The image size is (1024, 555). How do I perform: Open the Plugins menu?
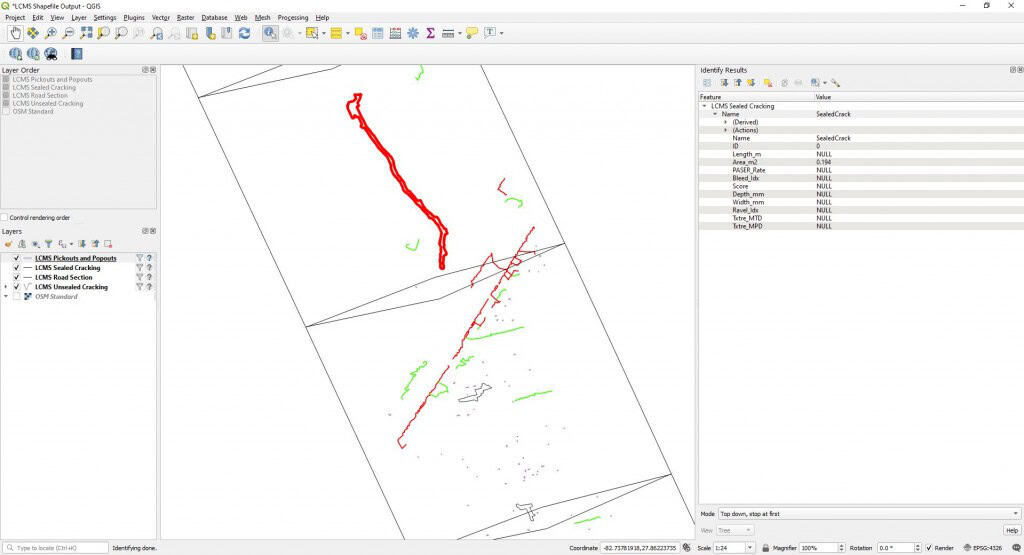pos(134,18)
